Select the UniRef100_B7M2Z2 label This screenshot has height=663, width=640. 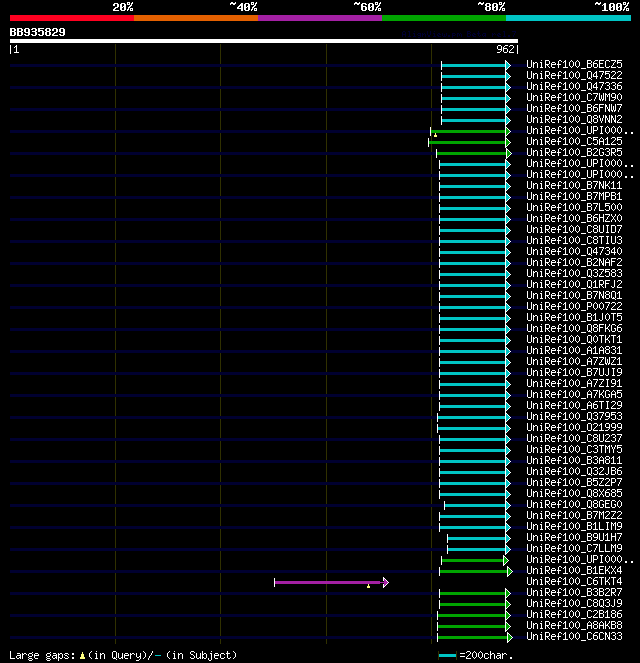pyautogui.click(x=574, y=515)
